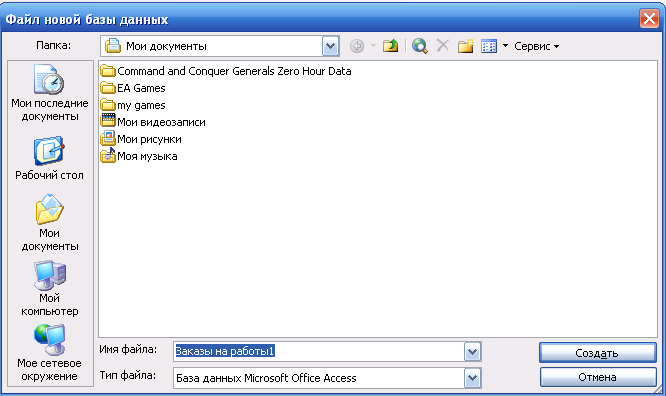Screen dimensions: 666x396
Task: Close the Файл новой базы данных dialog
Action: [649, 19]
